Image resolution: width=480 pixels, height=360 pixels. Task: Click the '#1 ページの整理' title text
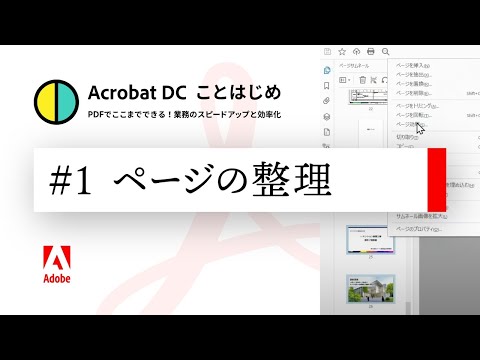tap(190, 180)
